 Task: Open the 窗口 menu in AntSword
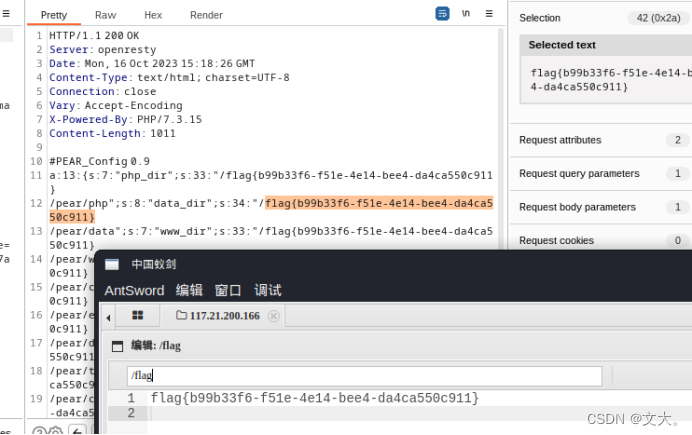tap(228, 291)
